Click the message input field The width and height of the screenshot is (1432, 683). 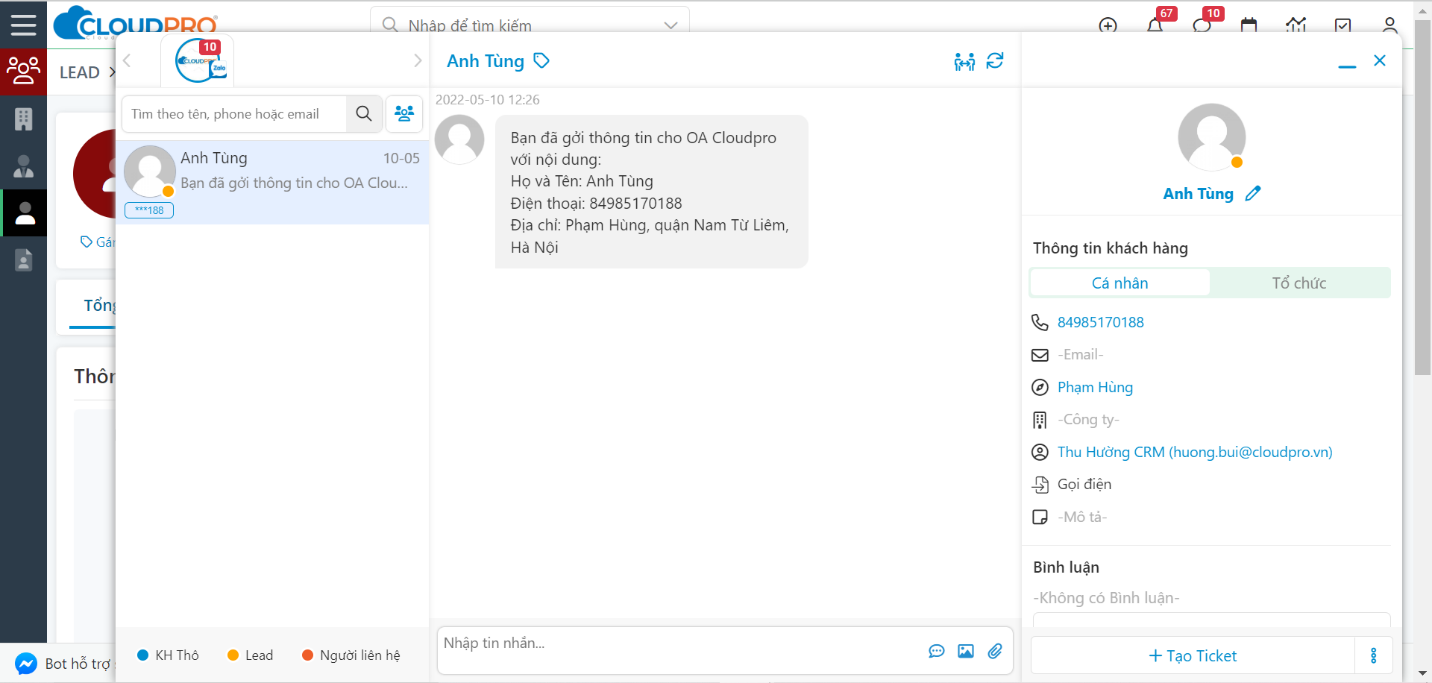point(680,644)
